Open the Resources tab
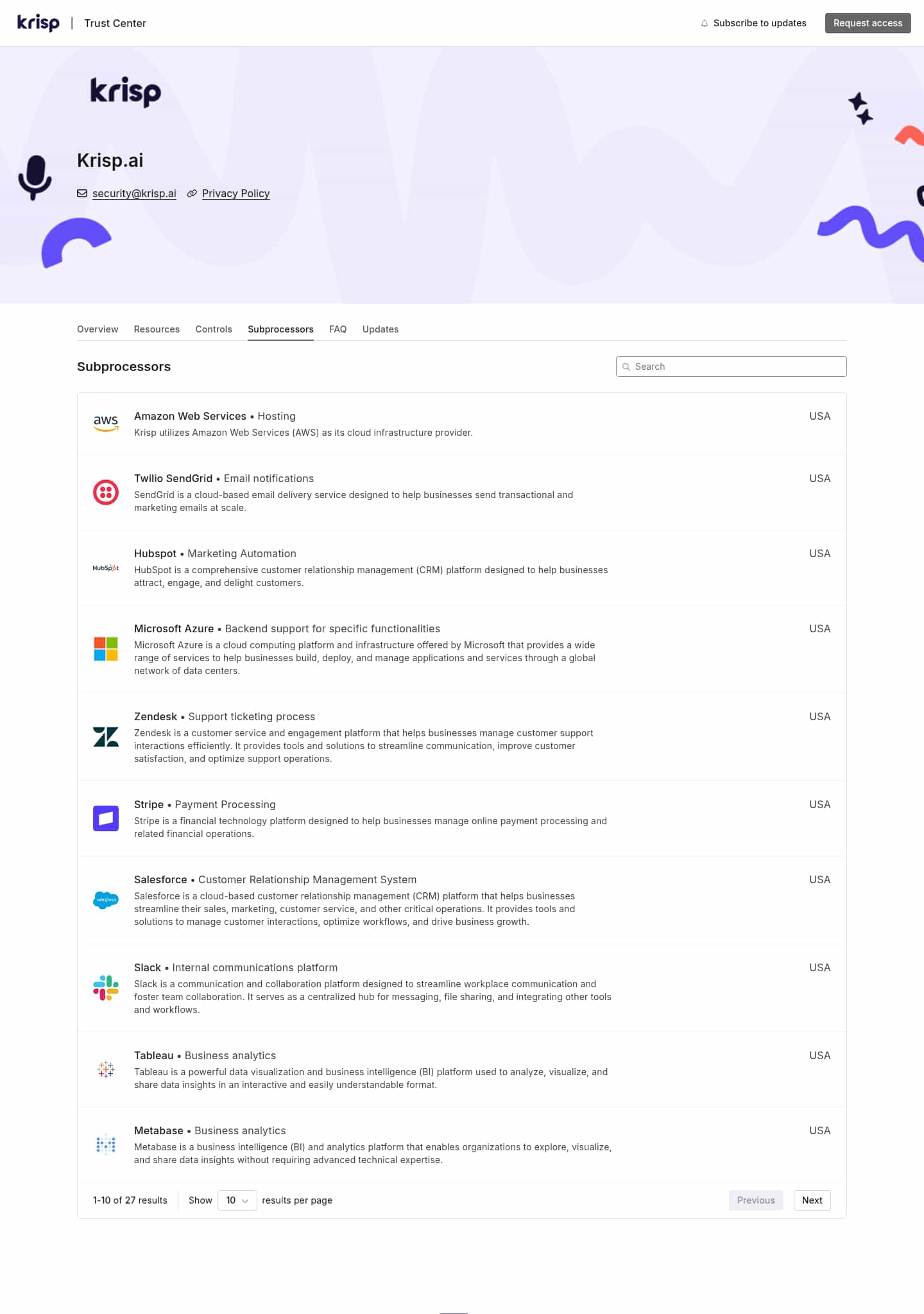The height and width of the screenshot is (1314, 924). [157, 329]
